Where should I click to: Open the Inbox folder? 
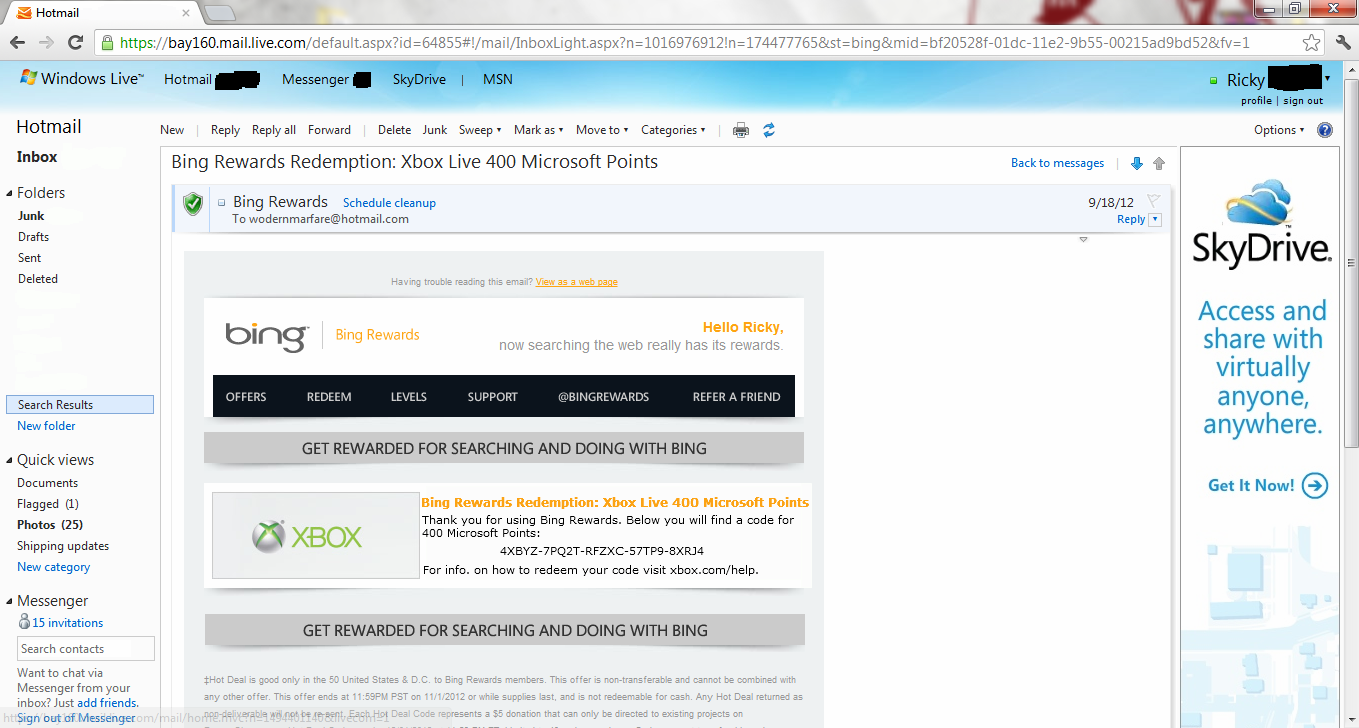coord(37,157)
